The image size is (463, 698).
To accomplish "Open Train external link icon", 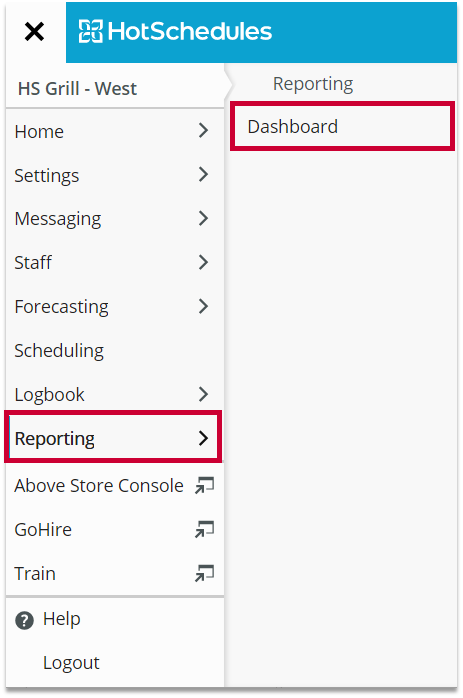I will [204, 573].
